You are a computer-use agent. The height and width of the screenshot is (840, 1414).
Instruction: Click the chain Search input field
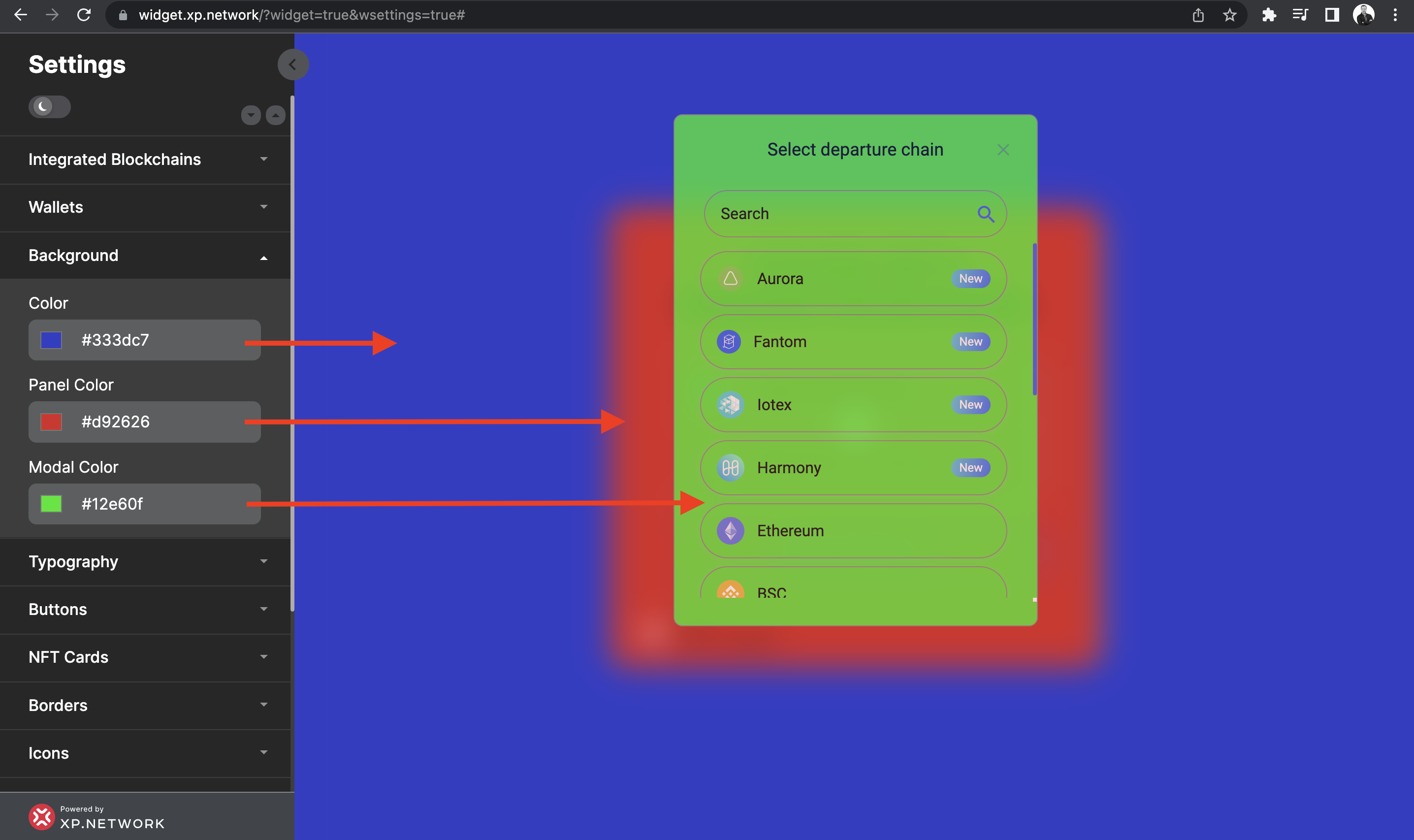point(855,214)
